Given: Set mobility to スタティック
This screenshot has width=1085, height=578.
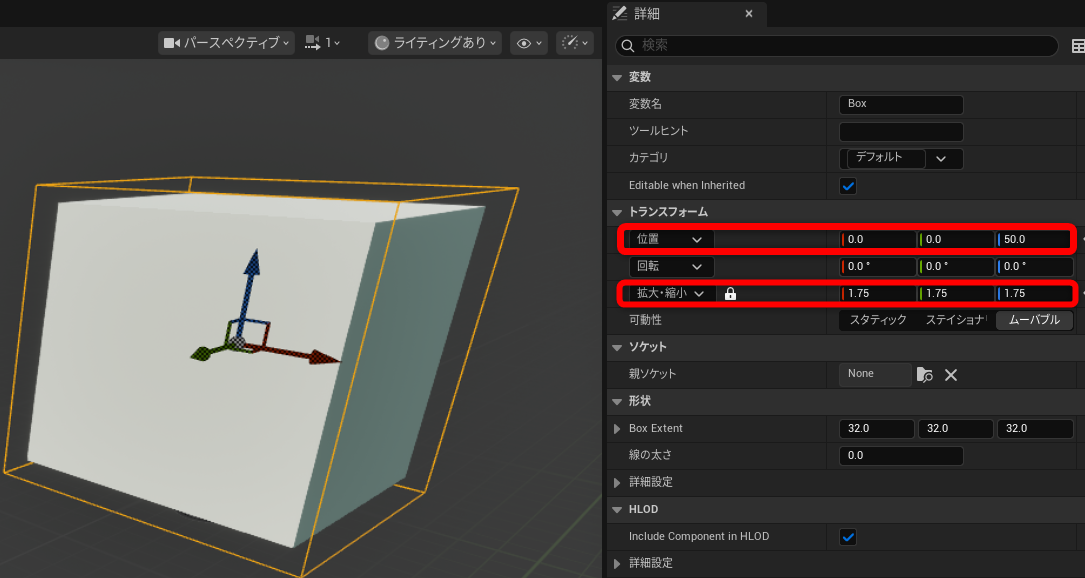Looking at the screenshot, I should coord(877,320).
